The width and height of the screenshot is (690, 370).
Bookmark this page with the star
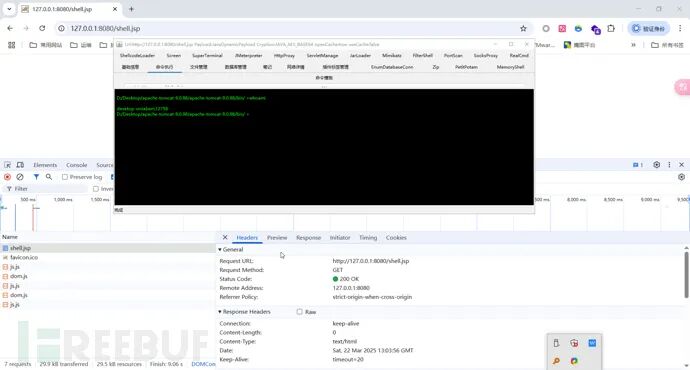point(523,28)
